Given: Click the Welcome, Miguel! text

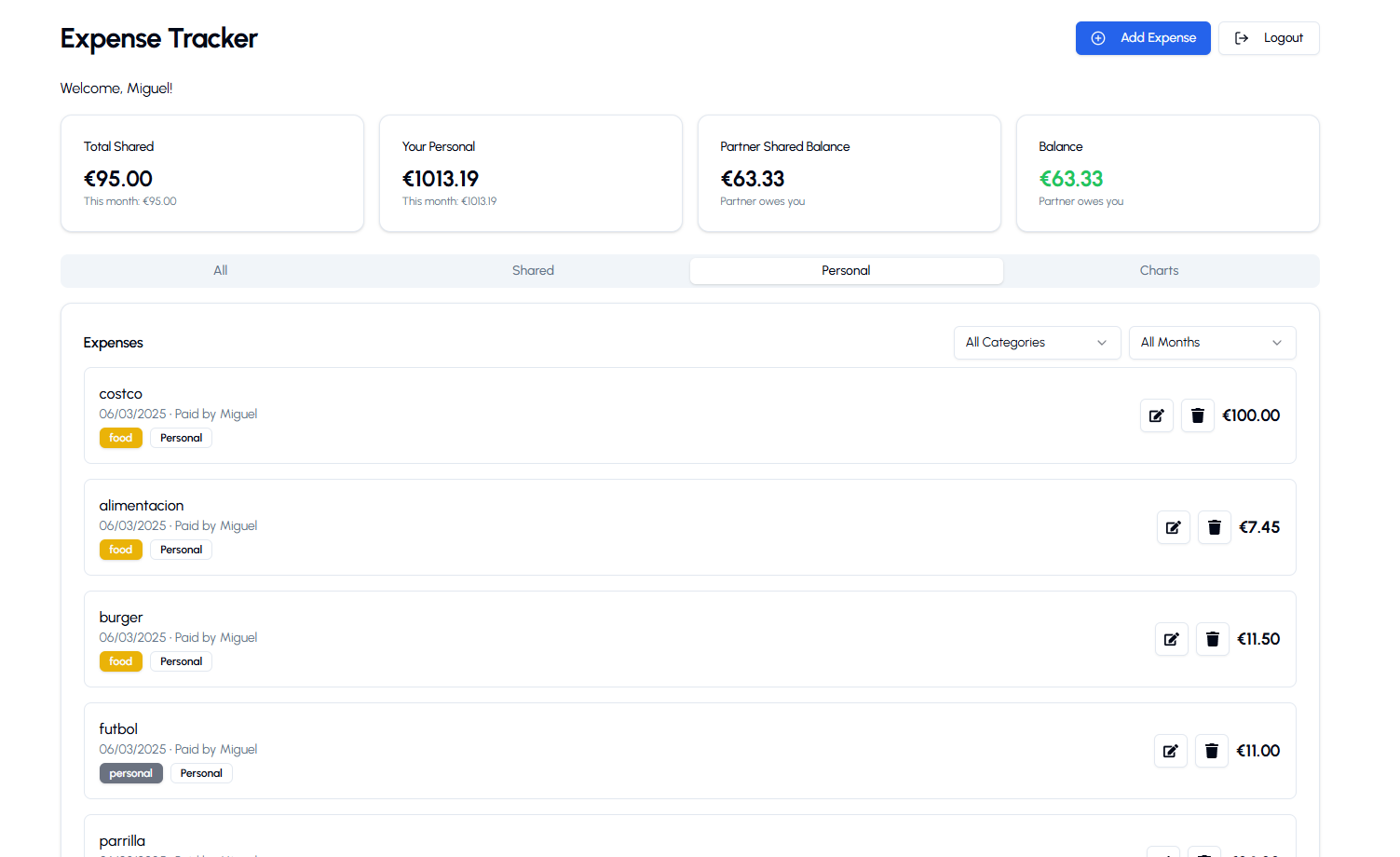Looking at the screenshot, I should coord(116,88).
